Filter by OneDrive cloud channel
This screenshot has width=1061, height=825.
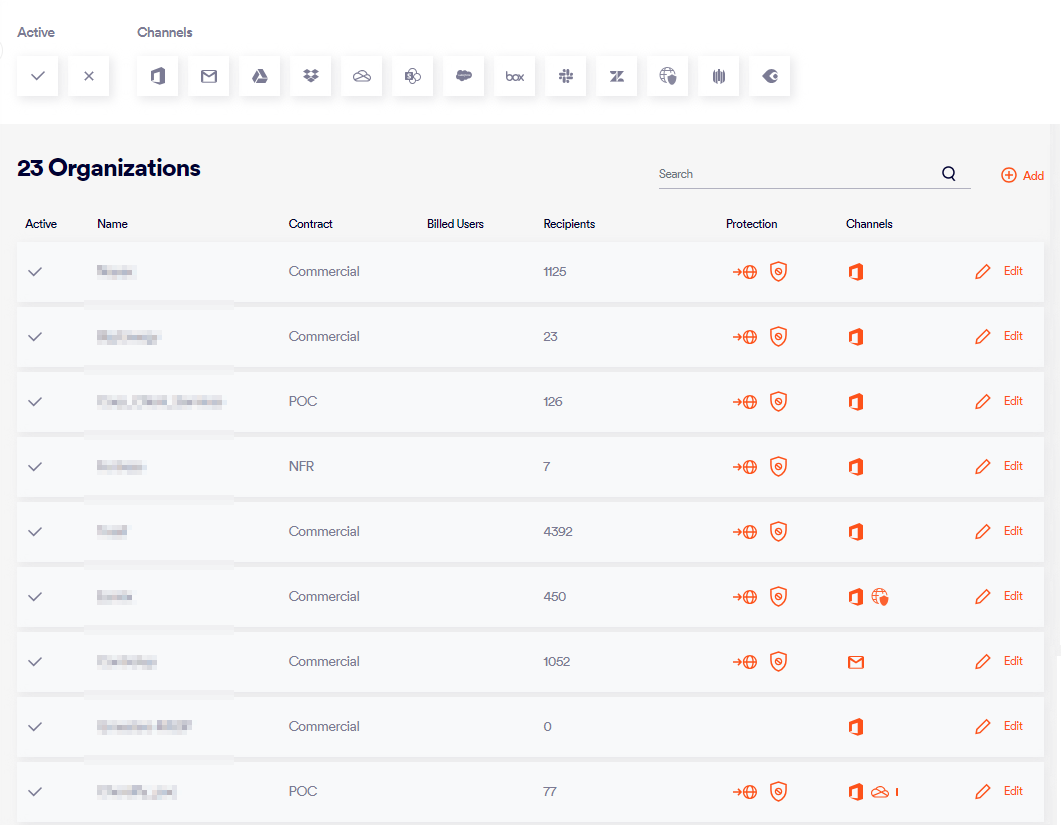pos(362,76)
